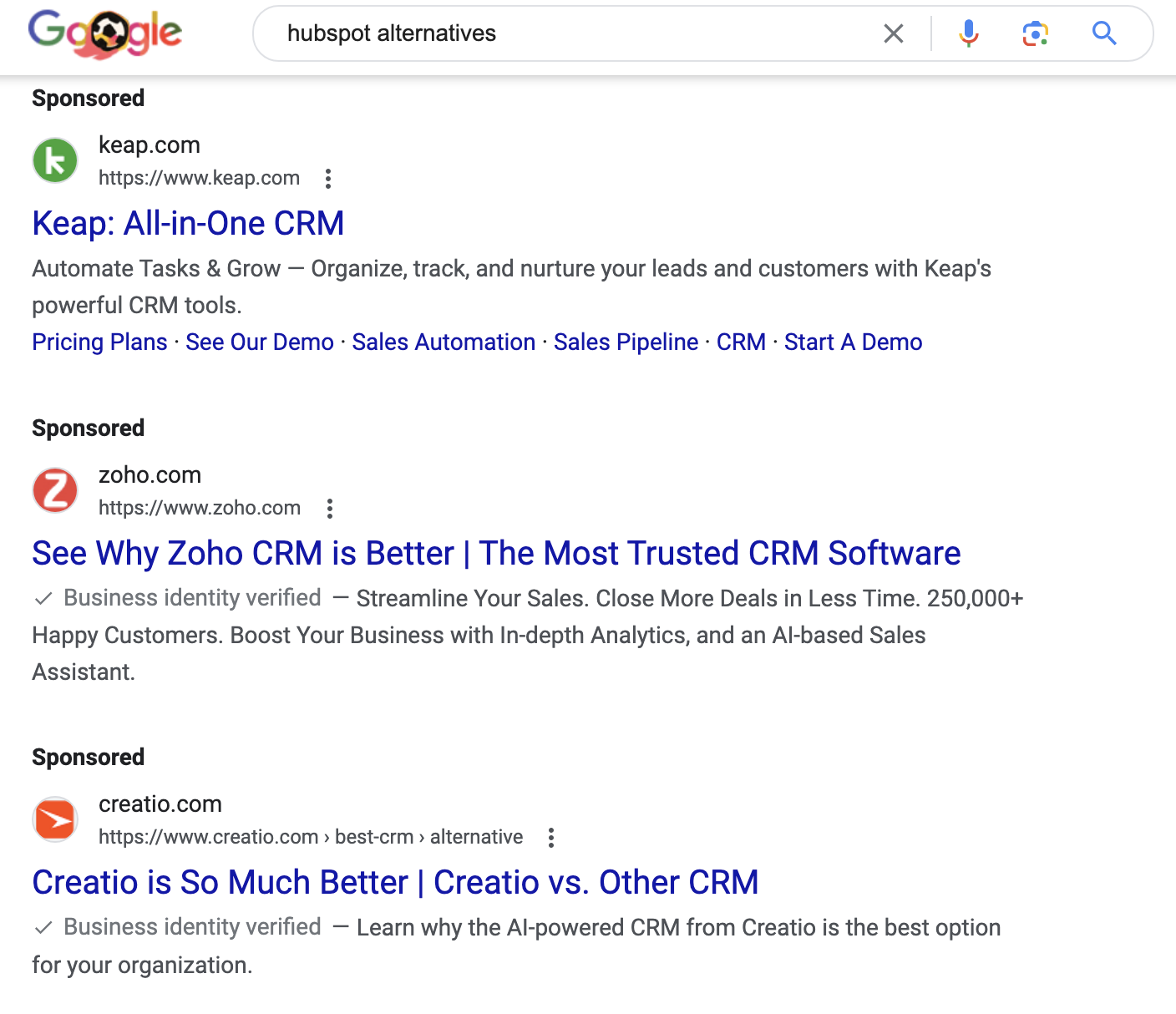Click the Creatio favicon icon
The width and height of the screenshot is (1176, 1014).
pyautogui.click(x=55, y=819)
